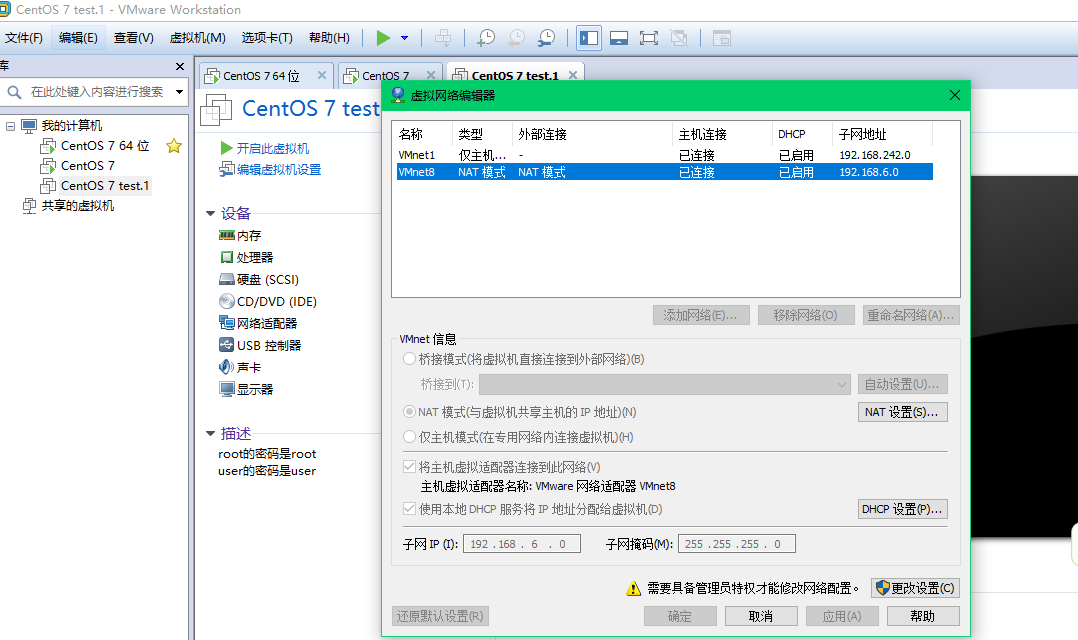Open the 桥接到 combo box

tap(664, 384)
